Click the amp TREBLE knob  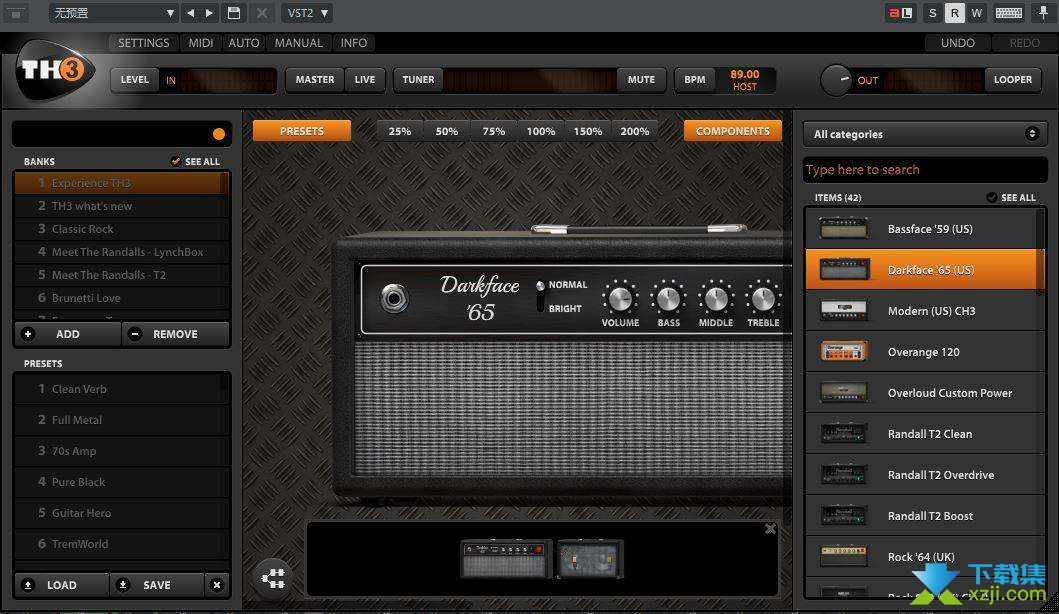pos(763,298)
